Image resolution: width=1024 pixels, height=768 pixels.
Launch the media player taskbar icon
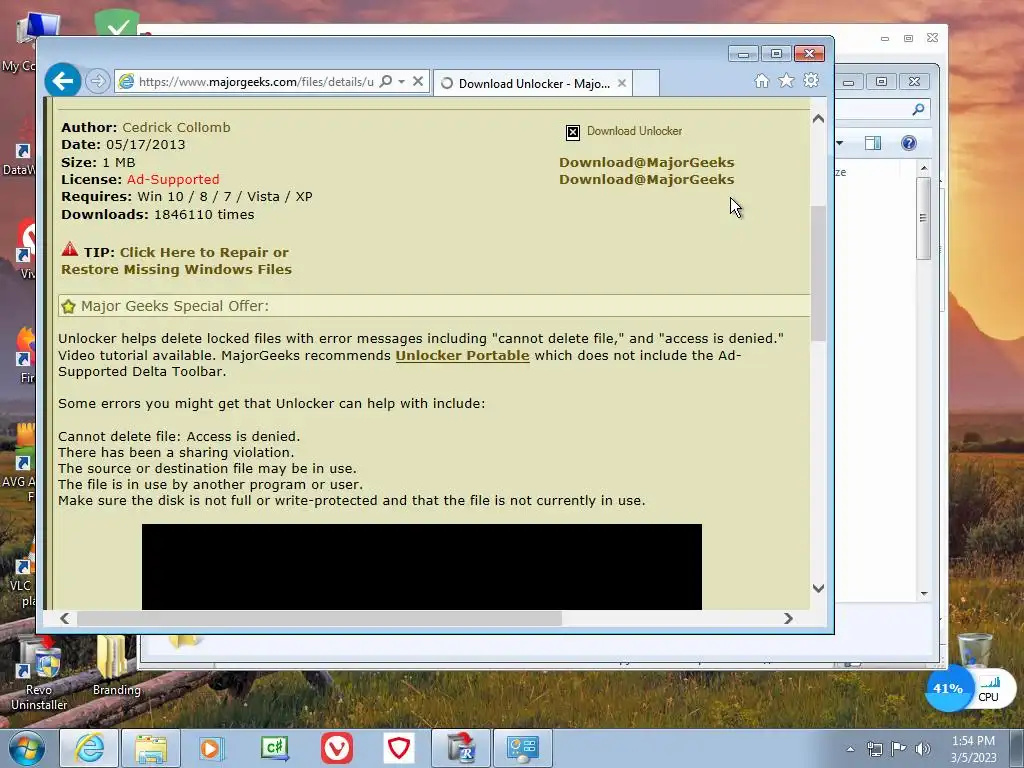[212, 748]
